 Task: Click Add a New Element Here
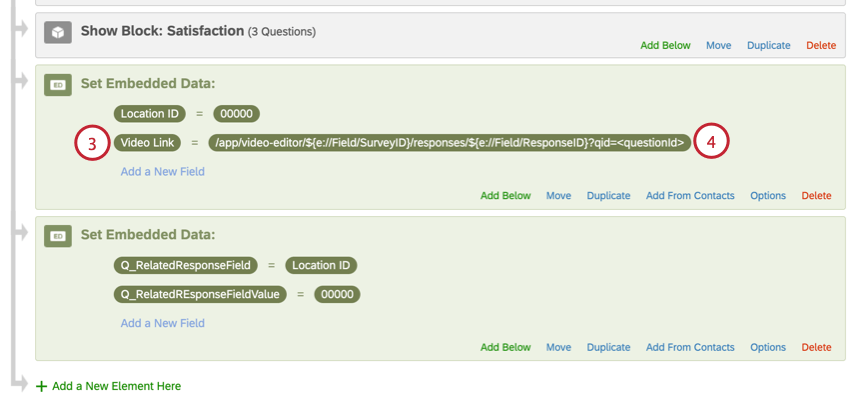pos(116,386)
